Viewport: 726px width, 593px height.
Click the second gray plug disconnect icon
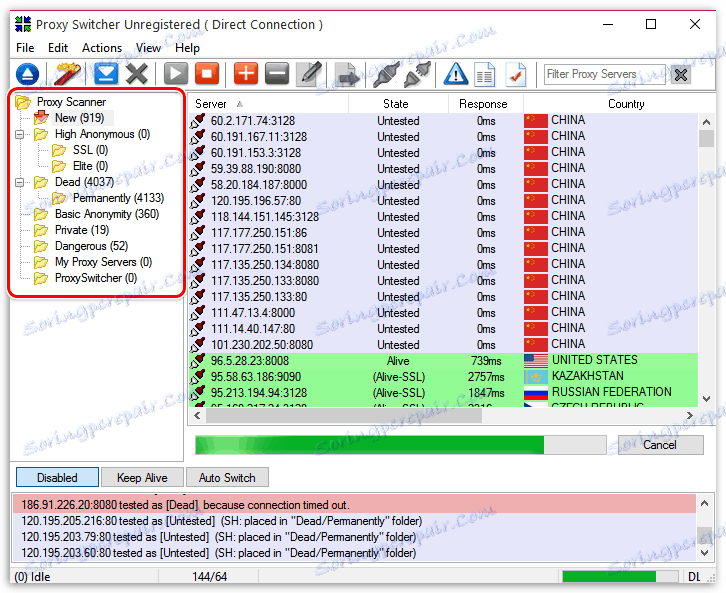click(x=417, y=74)
